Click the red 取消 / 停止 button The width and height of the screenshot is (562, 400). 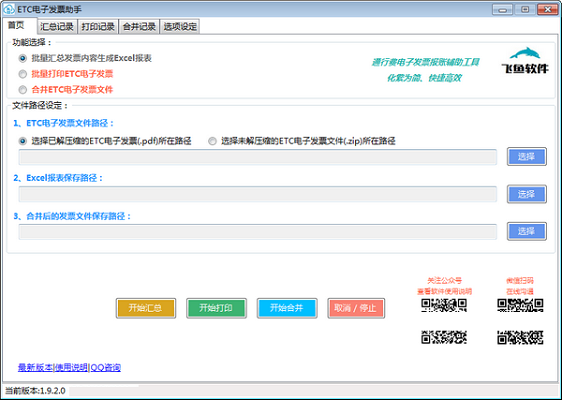pos(356,308)
